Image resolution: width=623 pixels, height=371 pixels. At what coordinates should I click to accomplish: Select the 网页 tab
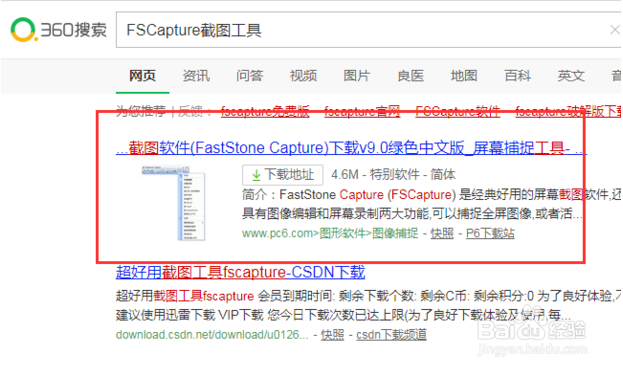pyautogui.click(x=142, y=75)
